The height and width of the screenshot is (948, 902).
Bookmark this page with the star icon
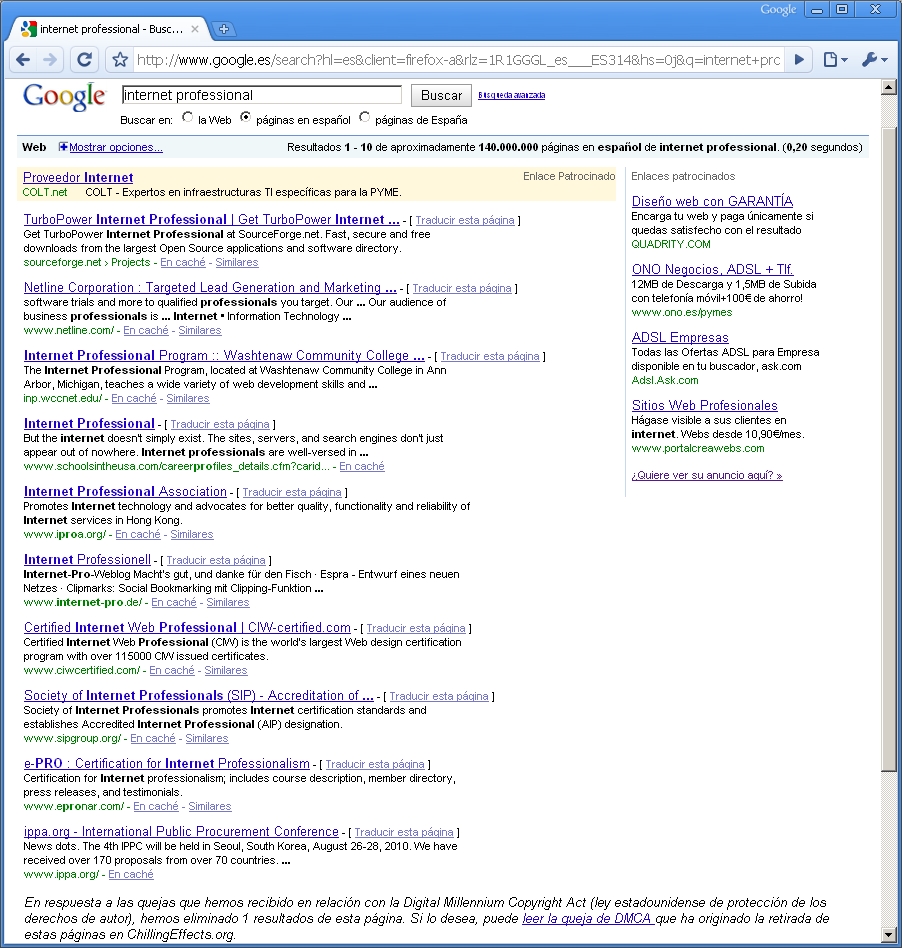(x=120, y=59)
